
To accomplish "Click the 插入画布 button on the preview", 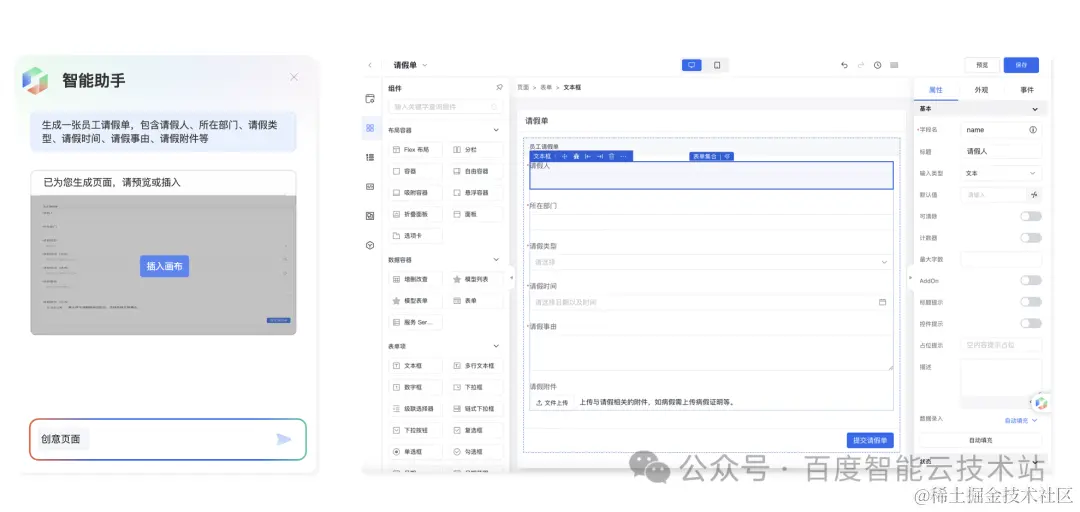I will pos(164,266).
